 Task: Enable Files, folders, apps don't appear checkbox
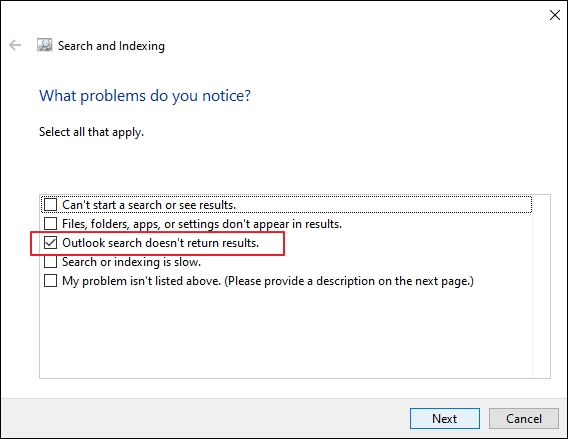[x=50, y=223]
